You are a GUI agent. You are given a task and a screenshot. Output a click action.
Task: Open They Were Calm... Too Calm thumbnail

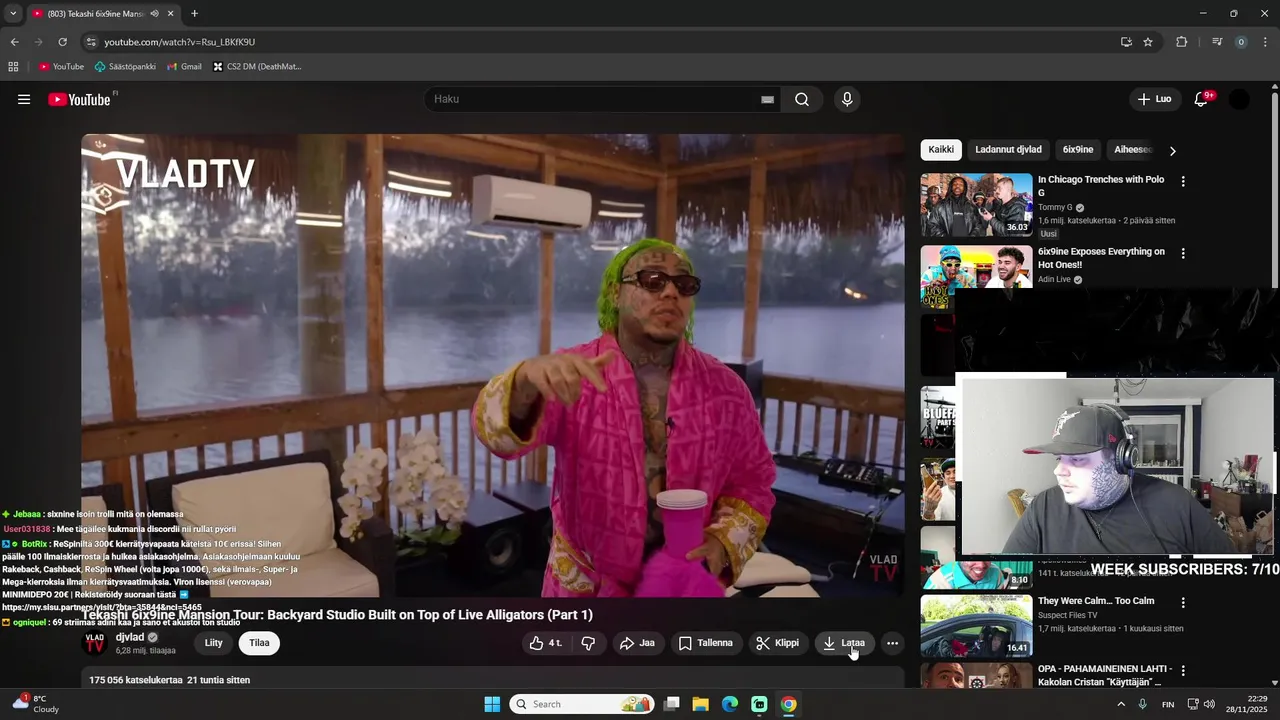[976, 626]
